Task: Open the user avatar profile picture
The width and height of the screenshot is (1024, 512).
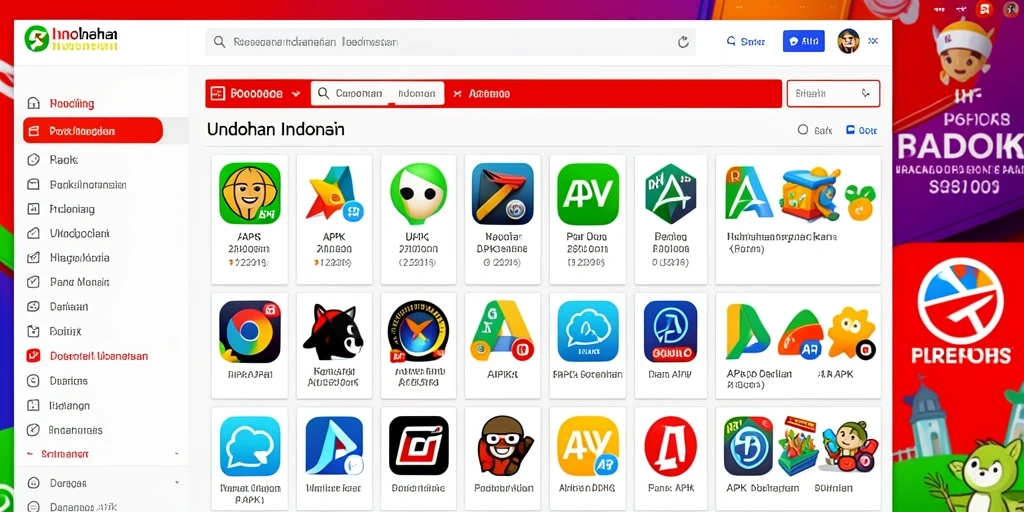Action: pos(848,41)
